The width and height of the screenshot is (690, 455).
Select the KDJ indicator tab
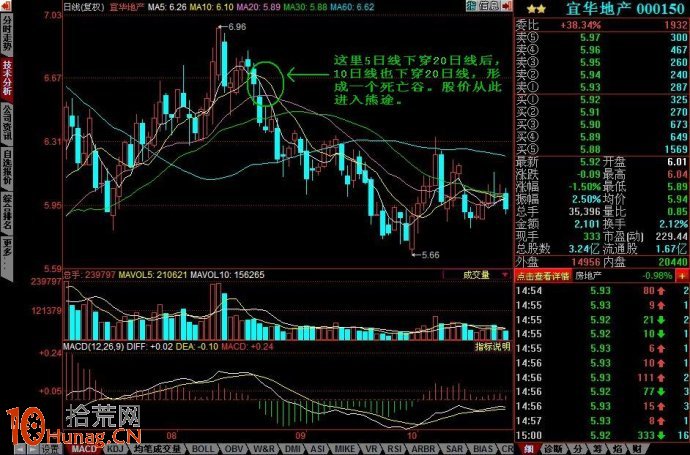(x=115, y=449)
